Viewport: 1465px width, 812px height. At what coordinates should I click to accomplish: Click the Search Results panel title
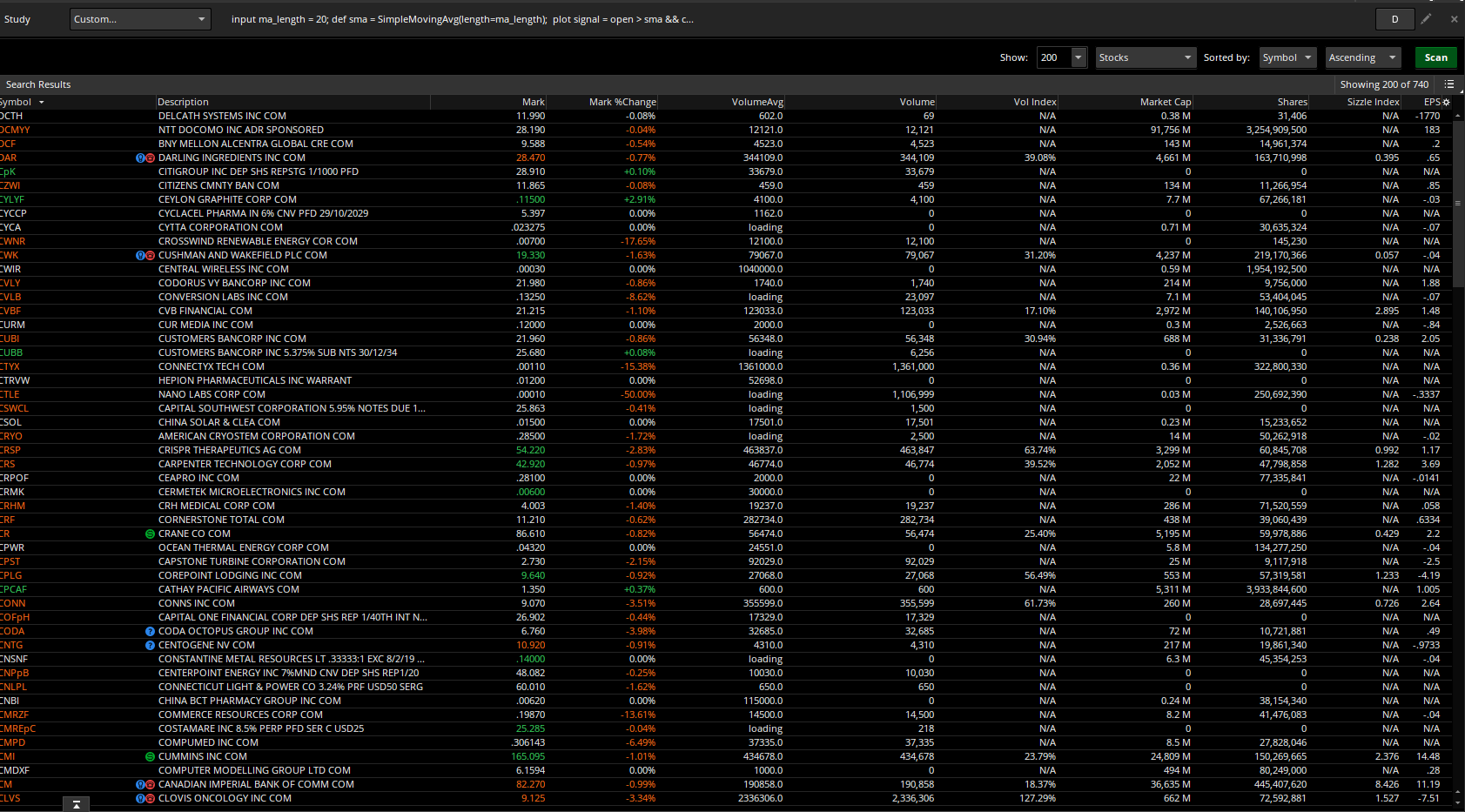click(x=38, y=84)
